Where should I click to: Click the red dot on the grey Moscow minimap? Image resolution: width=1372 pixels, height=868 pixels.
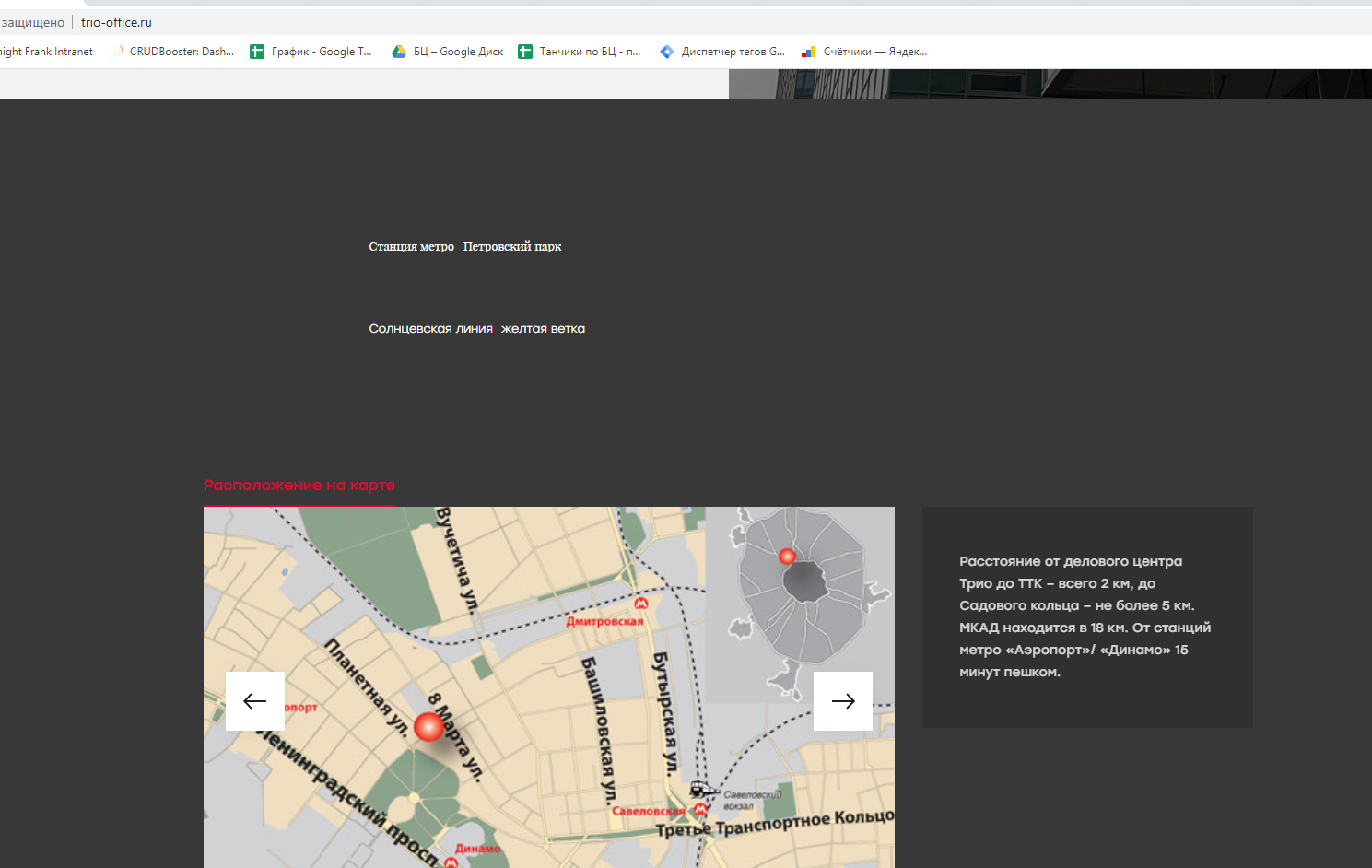pos(787,557)
